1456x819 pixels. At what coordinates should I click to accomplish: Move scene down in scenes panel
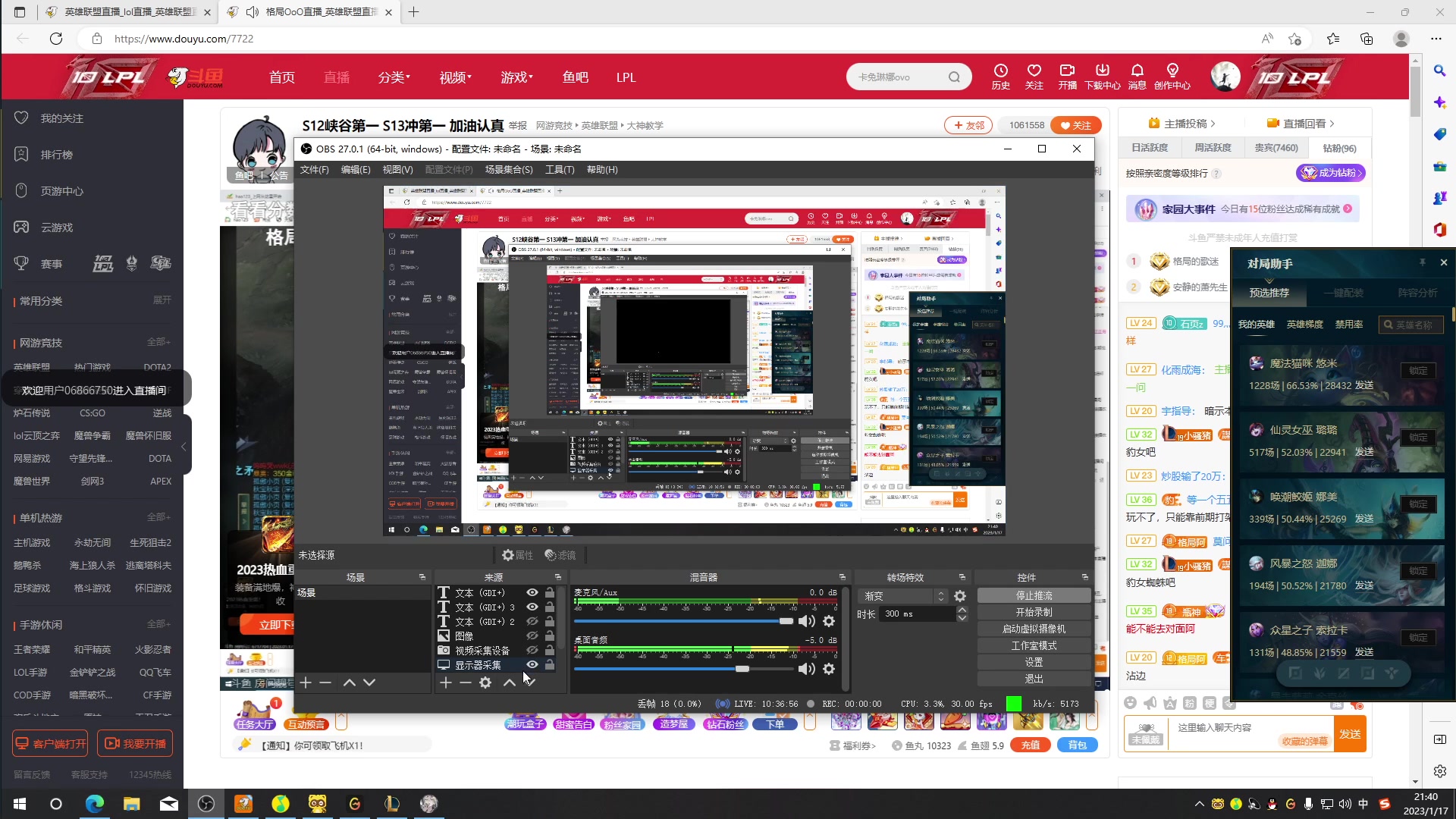tap(369, 682)
